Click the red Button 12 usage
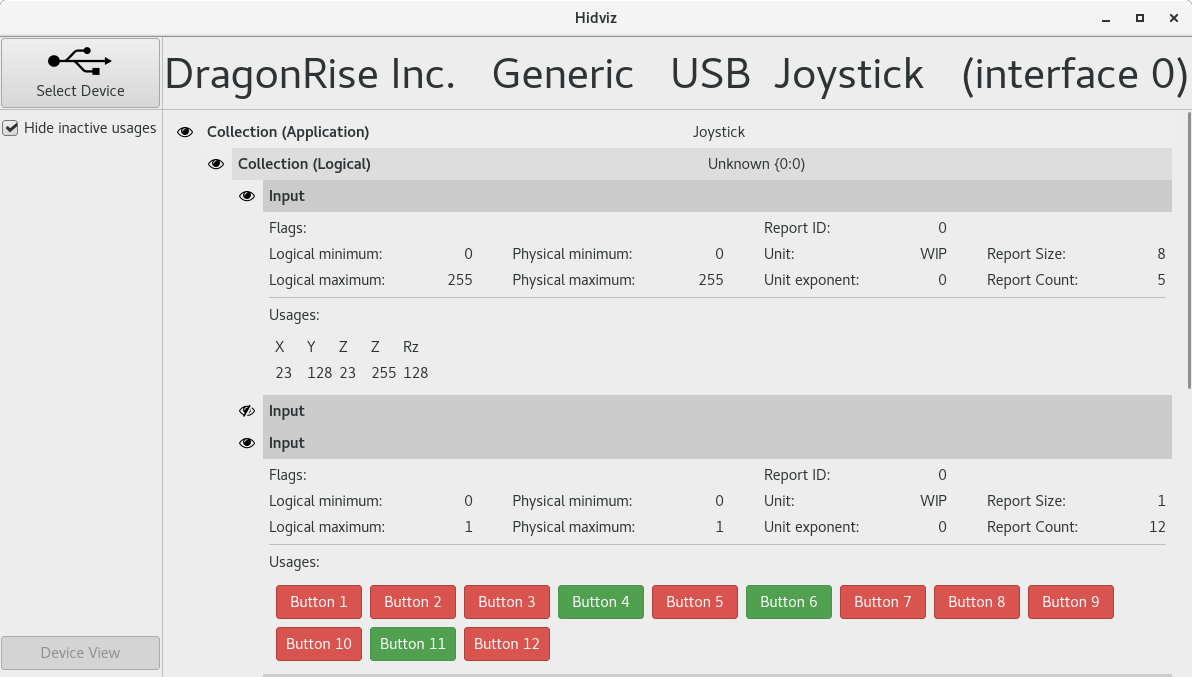The height and width of the screenshot is (677, 1192). 506,644
